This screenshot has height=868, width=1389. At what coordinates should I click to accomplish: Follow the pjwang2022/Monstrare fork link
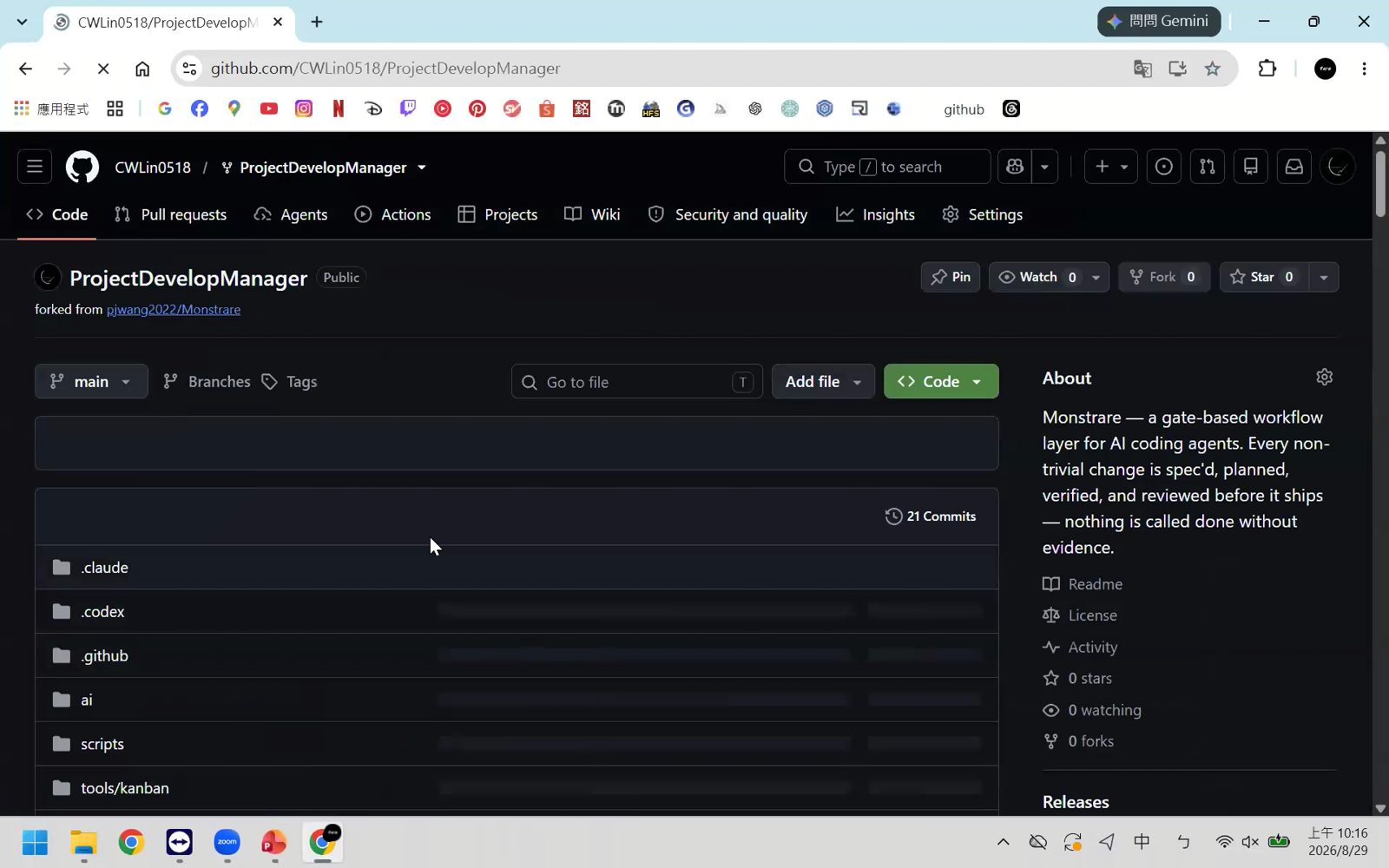(174, 310)
